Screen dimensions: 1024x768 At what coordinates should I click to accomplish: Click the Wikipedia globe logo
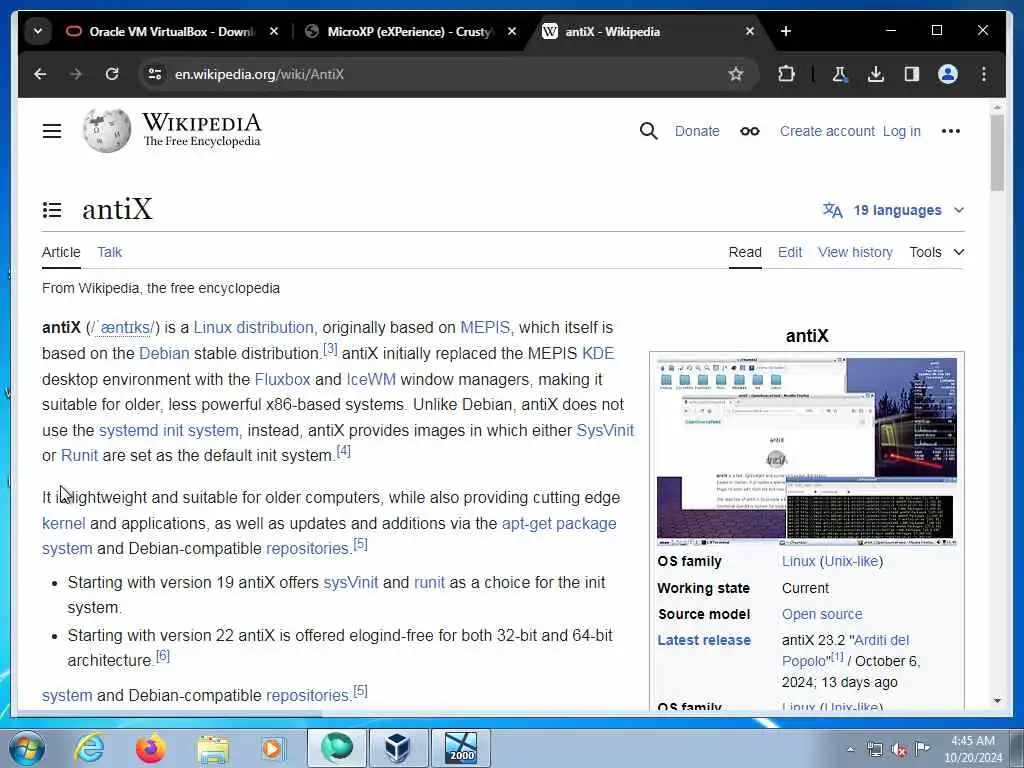pos(106,131)
